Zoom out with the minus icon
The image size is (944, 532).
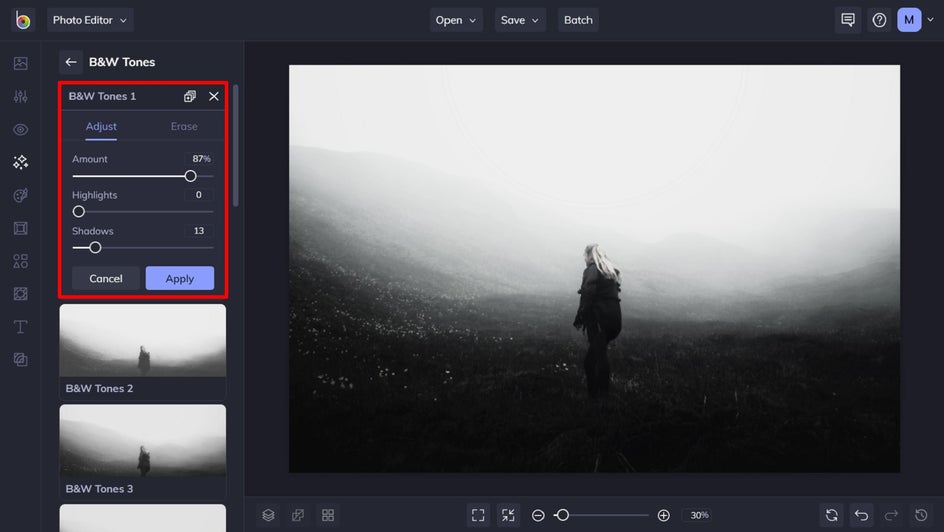click(x=538, y=515)
